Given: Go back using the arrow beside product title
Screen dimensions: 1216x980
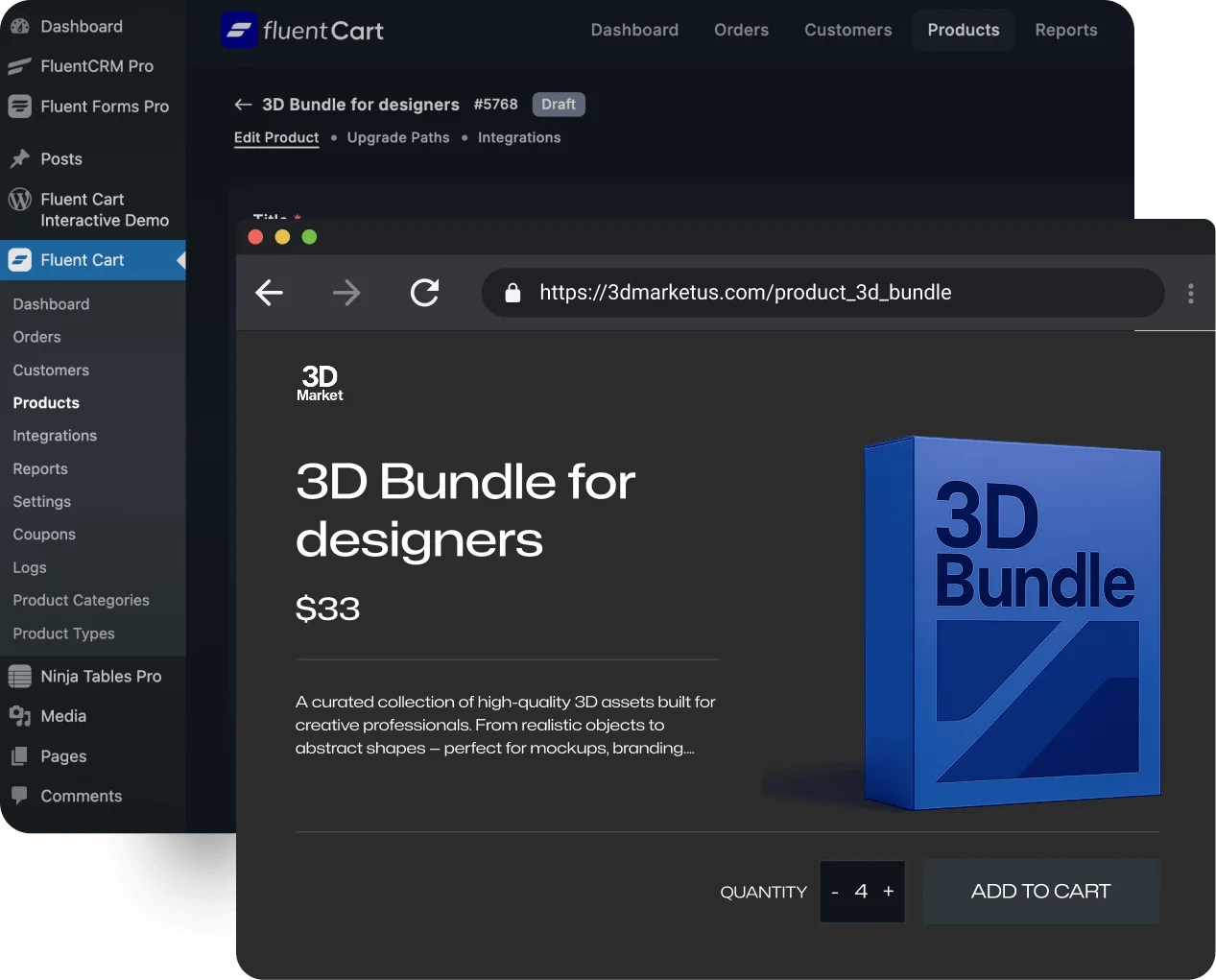Looking at the screenshot, I should click(x=244, y=105).
